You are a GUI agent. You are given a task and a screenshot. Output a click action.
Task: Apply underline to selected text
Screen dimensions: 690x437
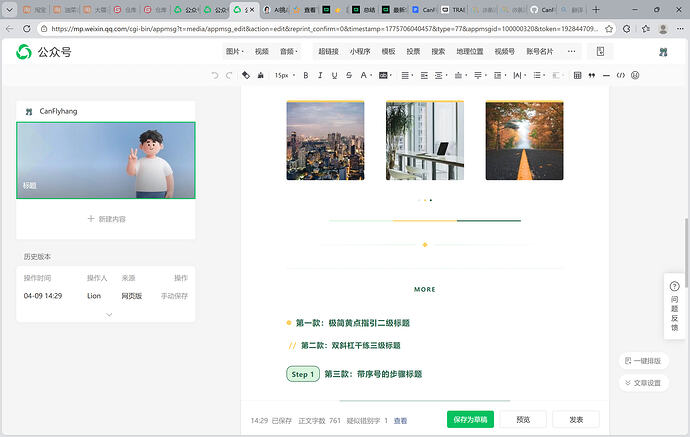[334, 75]
